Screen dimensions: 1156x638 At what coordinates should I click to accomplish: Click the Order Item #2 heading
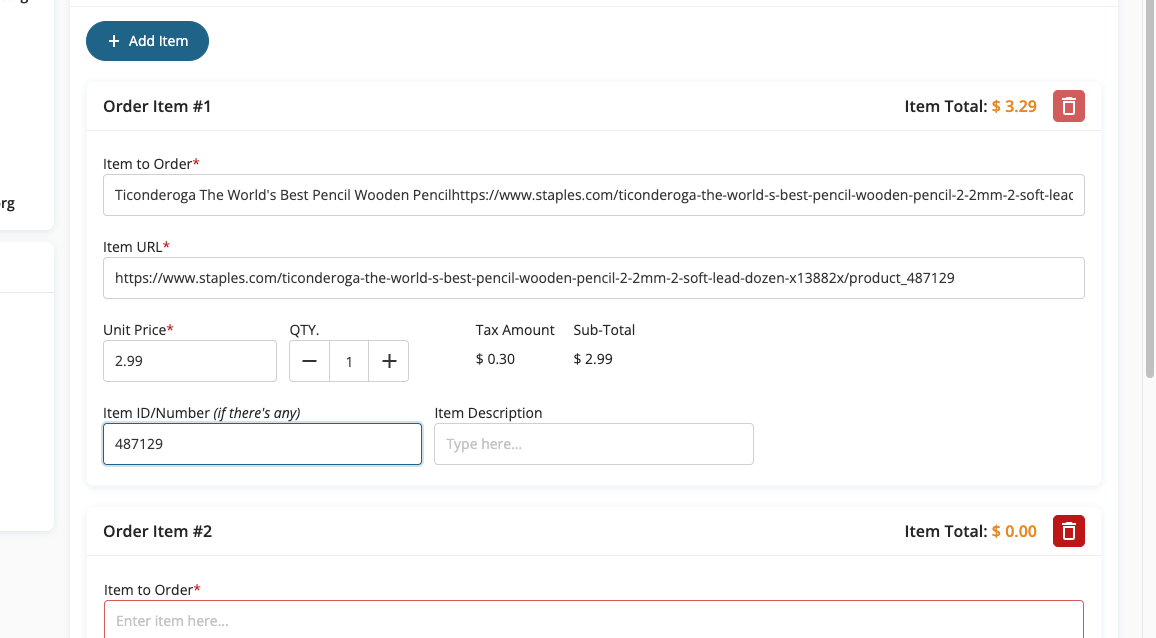coord(157,531)
